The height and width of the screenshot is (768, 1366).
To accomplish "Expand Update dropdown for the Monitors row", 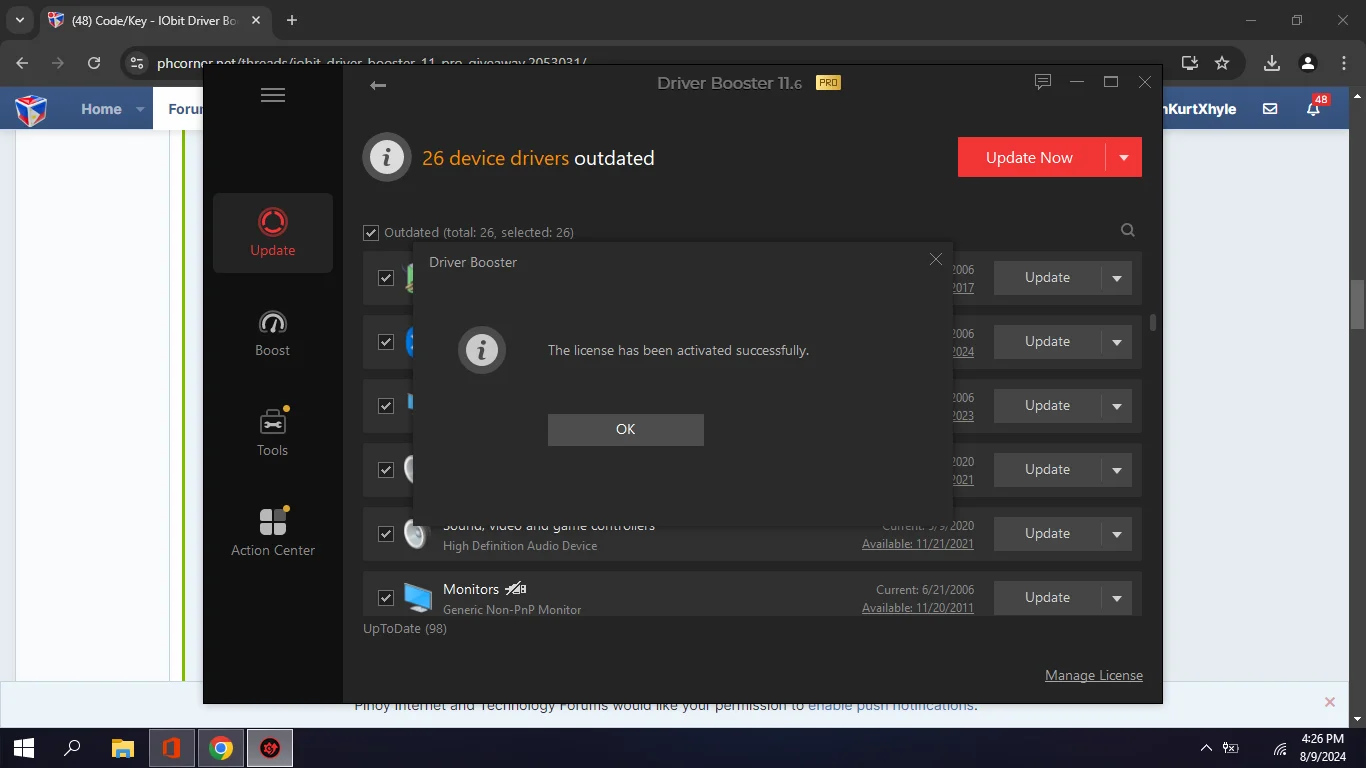I will click(1117, 598).
